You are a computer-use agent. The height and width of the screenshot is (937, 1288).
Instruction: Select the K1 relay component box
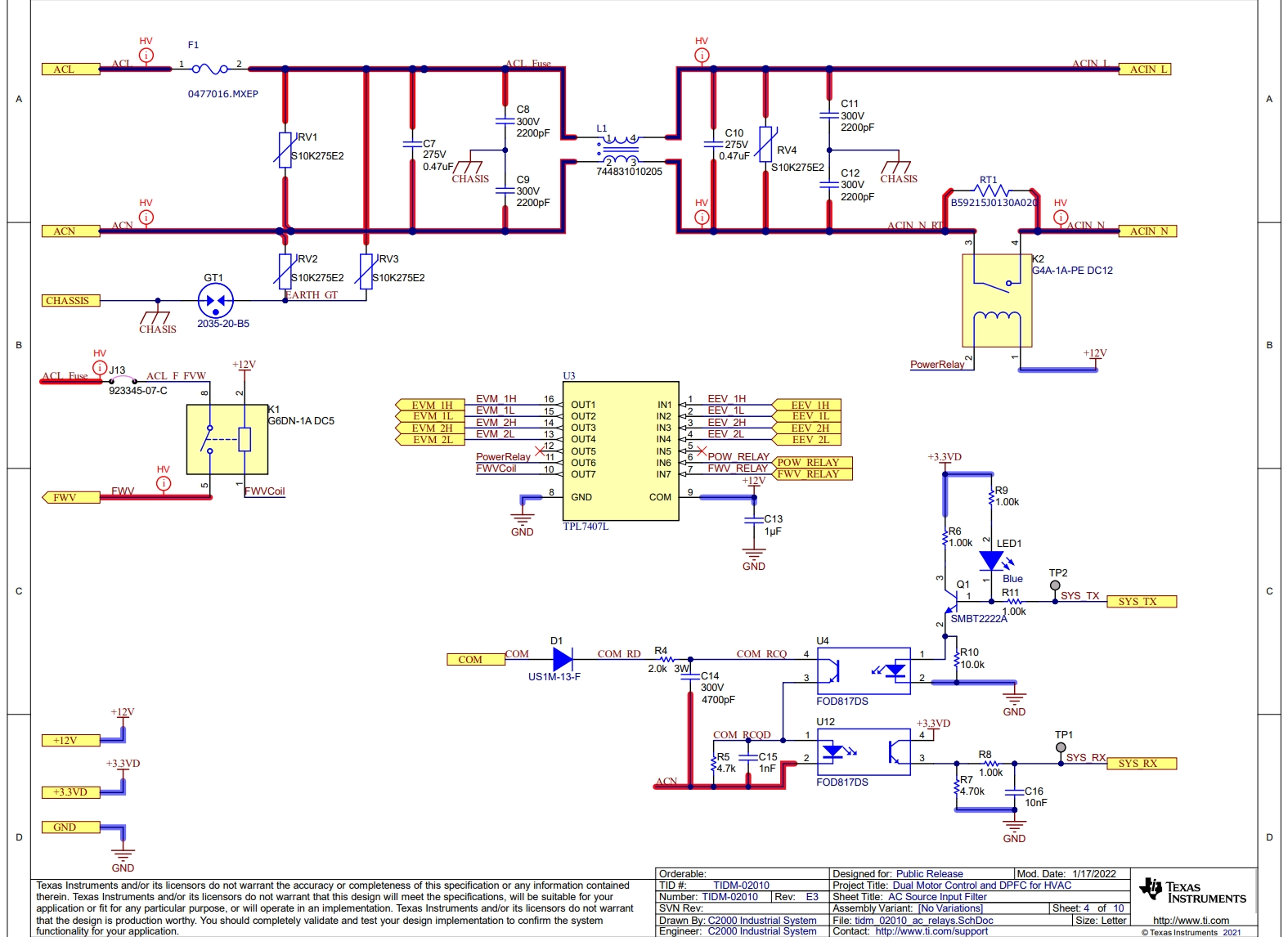(227, 439)
